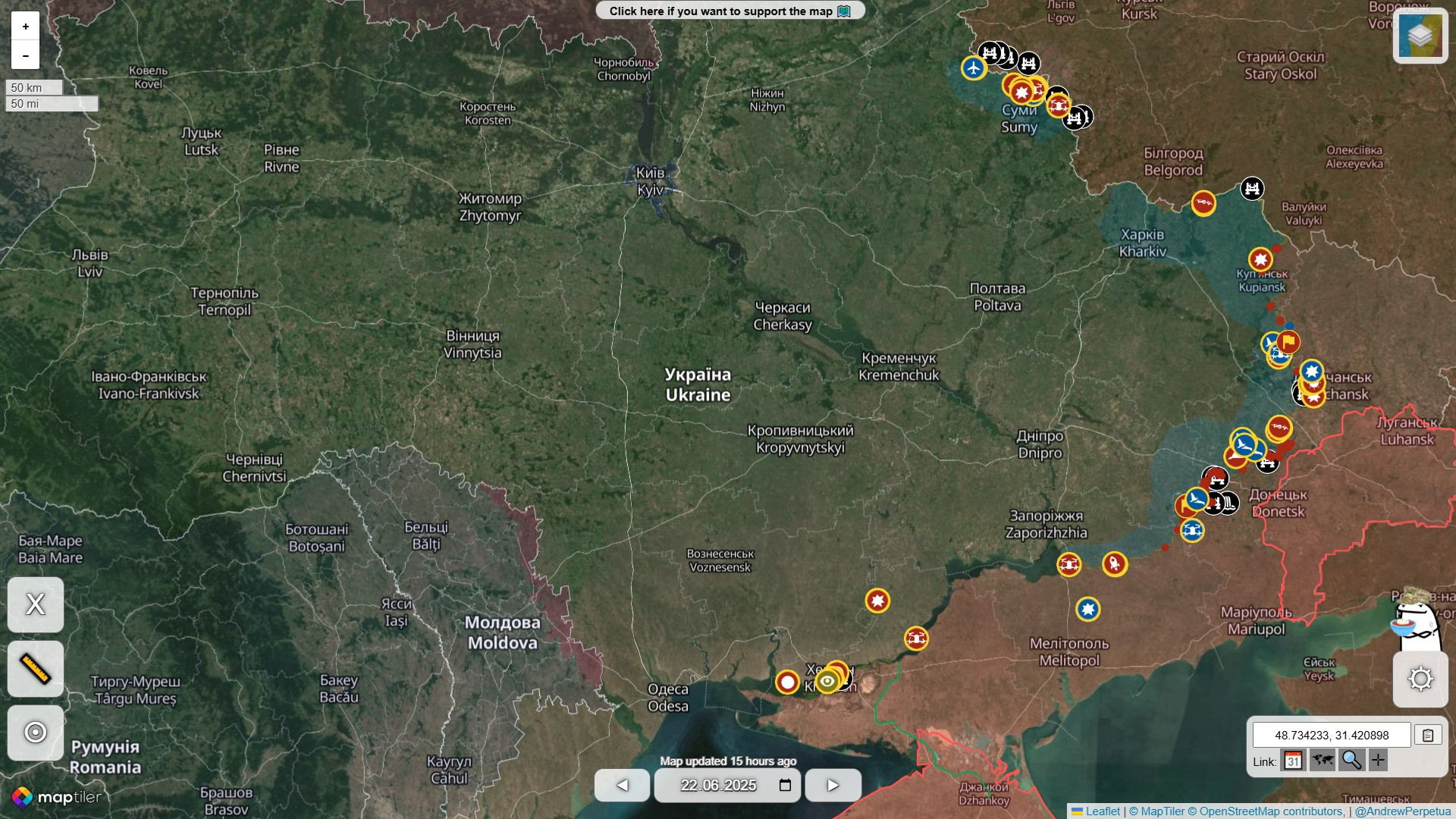Click the support the map banner
Viewport: 1456px width, 819px height.
pyautogui.click(x=730, y=11)
